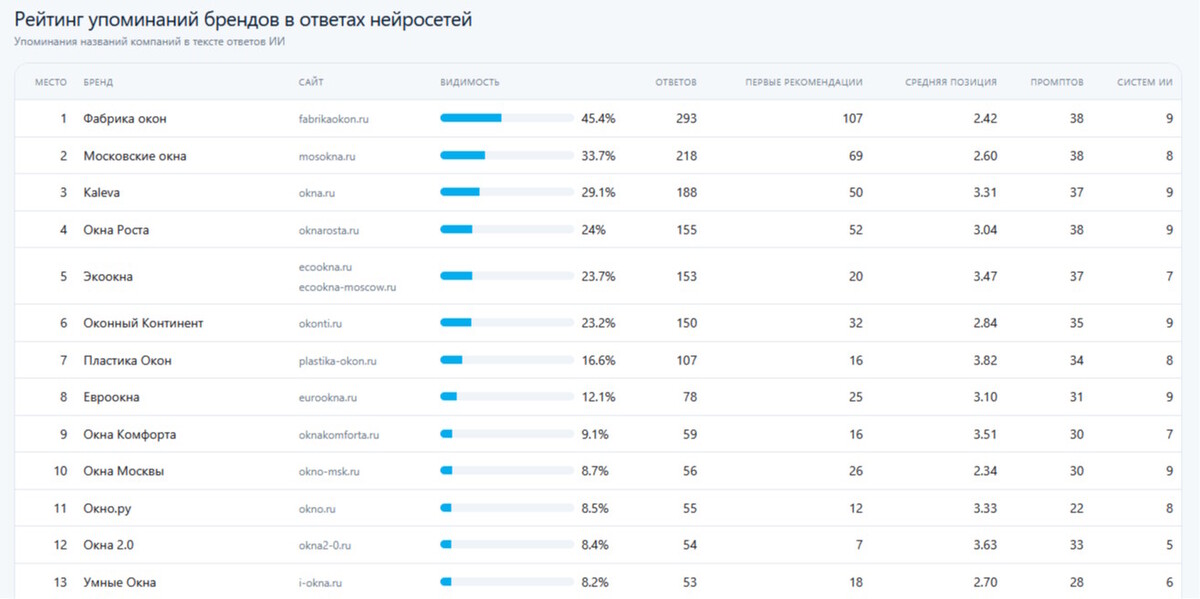Select the Kaleva brand name

[x=102, y=193]
